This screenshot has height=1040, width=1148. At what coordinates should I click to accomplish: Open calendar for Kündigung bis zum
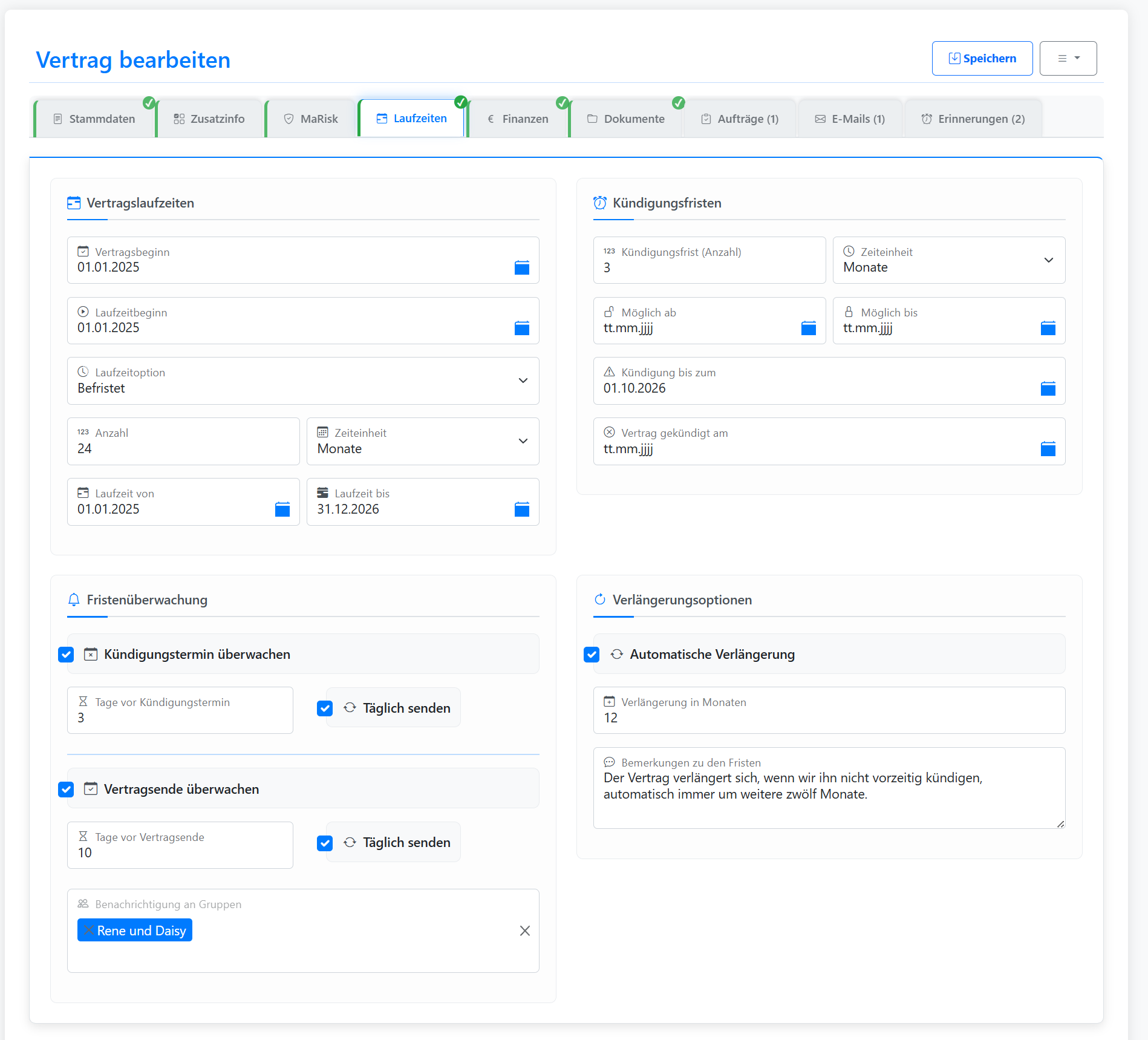[1048, 388]
